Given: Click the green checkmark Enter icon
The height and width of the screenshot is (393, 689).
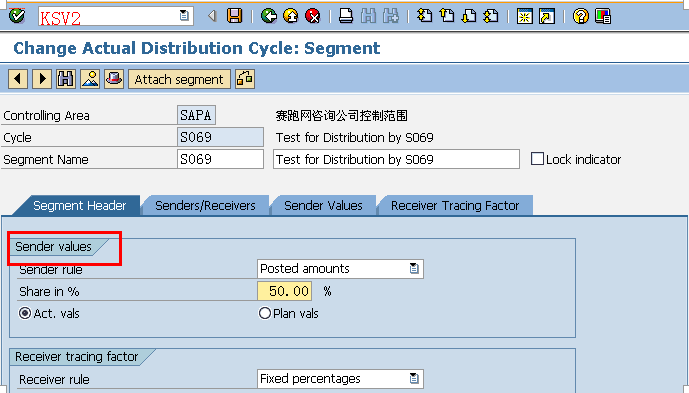Looking at the screenshot, I should [17, 16].
